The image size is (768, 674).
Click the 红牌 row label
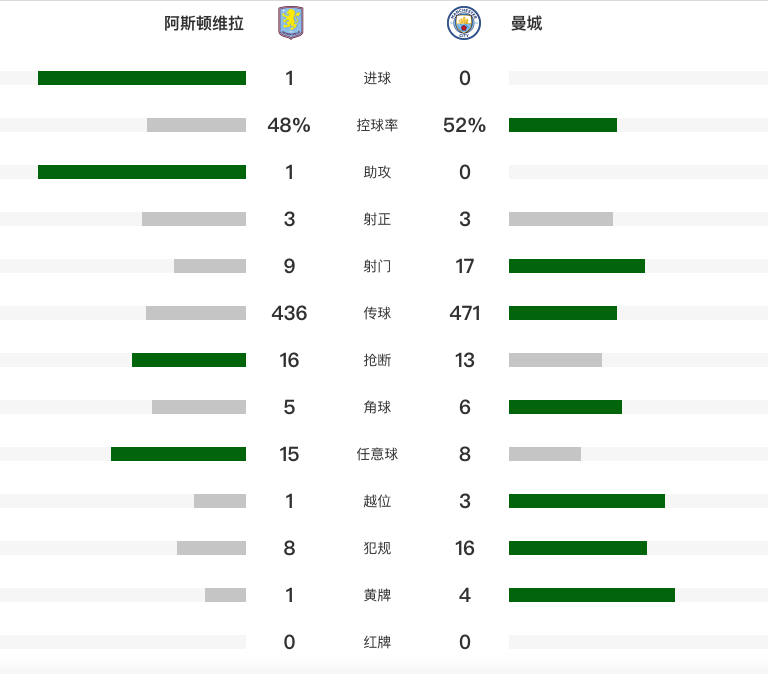click(377, 642)
